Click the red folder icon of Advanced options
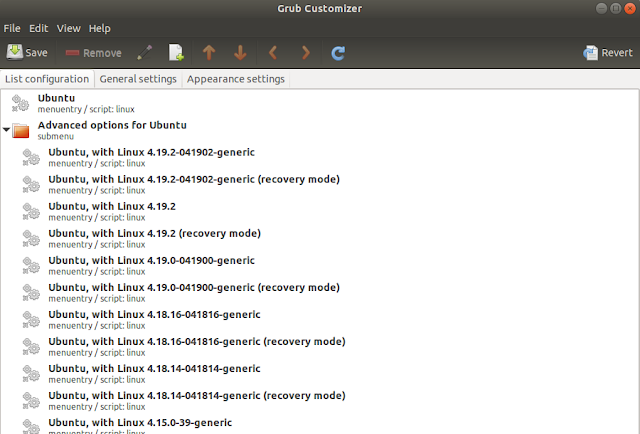 pyautogui.click(x=20, y=131)
